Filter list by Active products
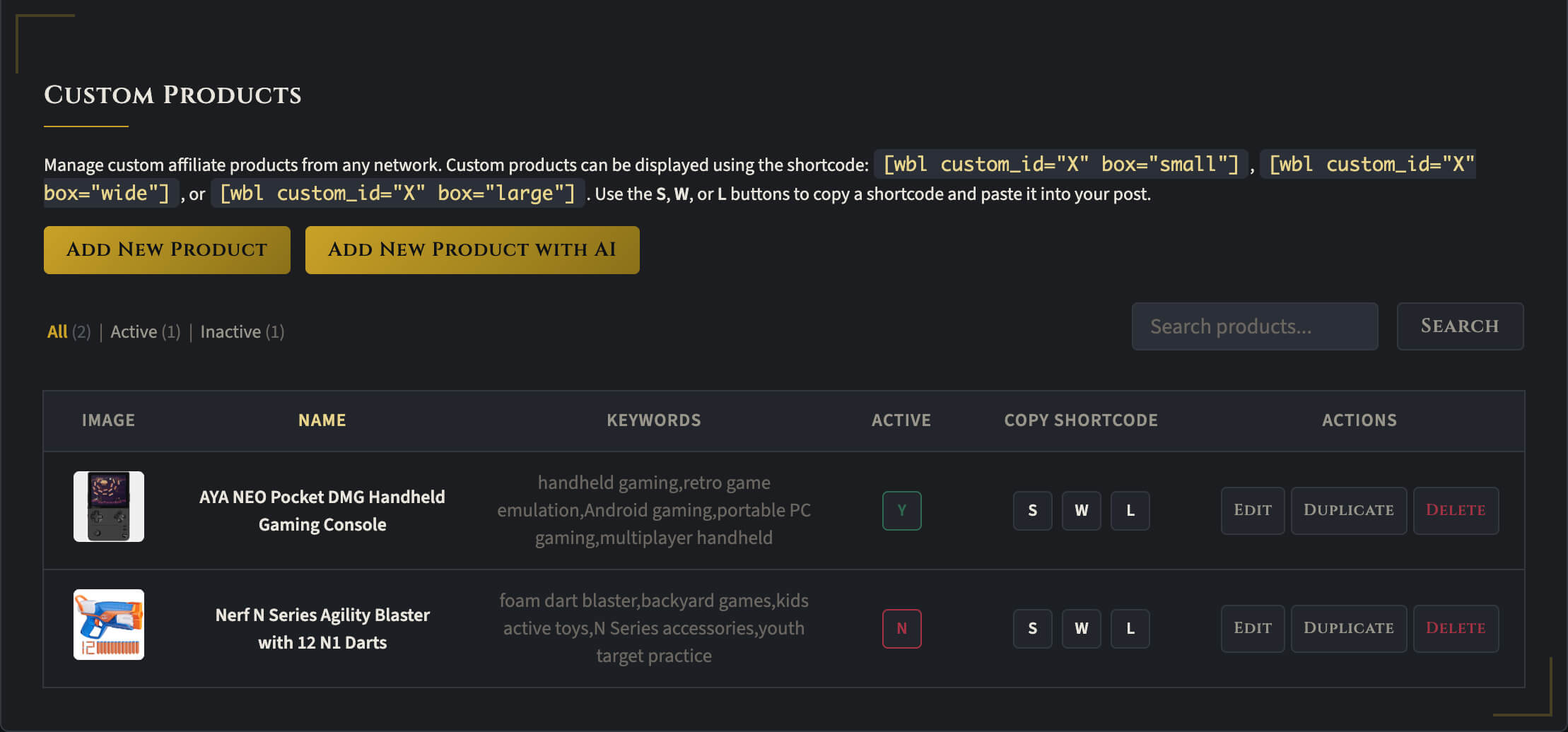 [134, 331]
